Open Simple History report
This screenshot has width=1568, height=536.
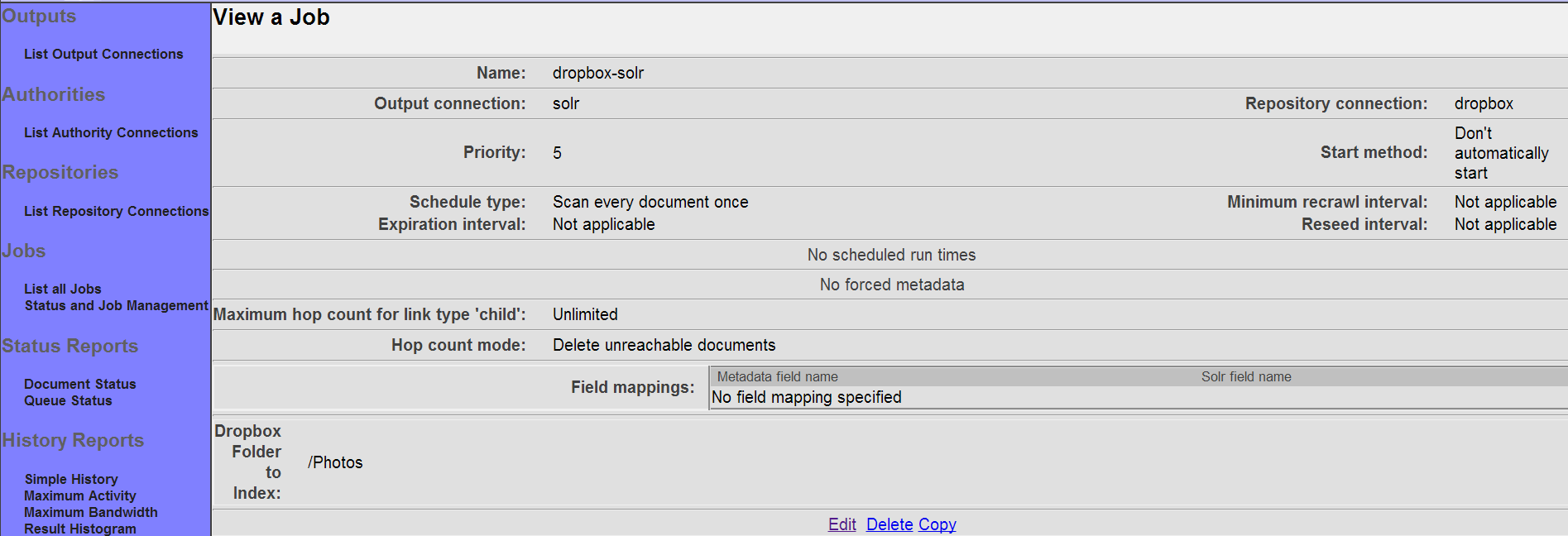71,479
